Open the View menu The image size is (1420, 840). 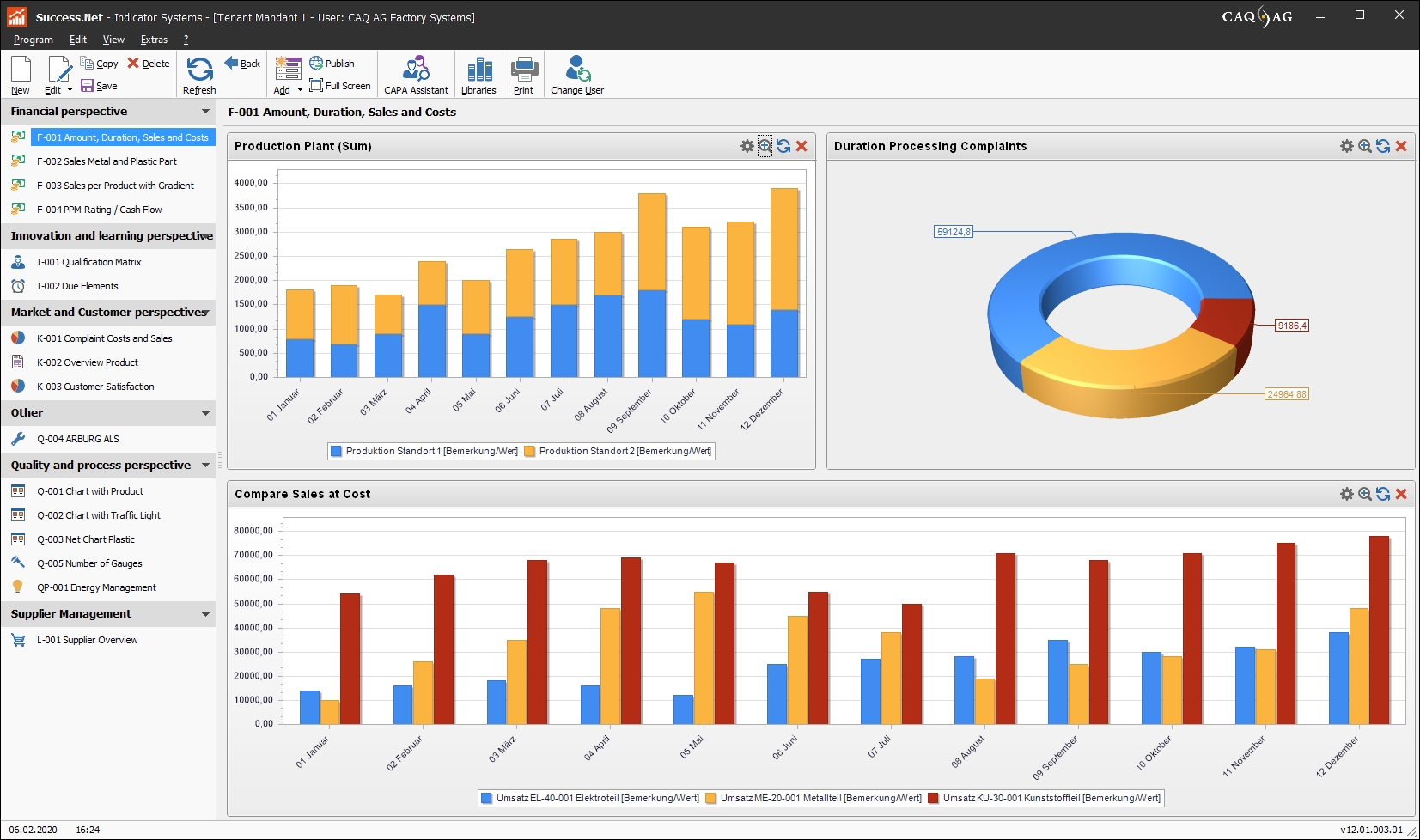pyautogui.click(x=113, y=40)
